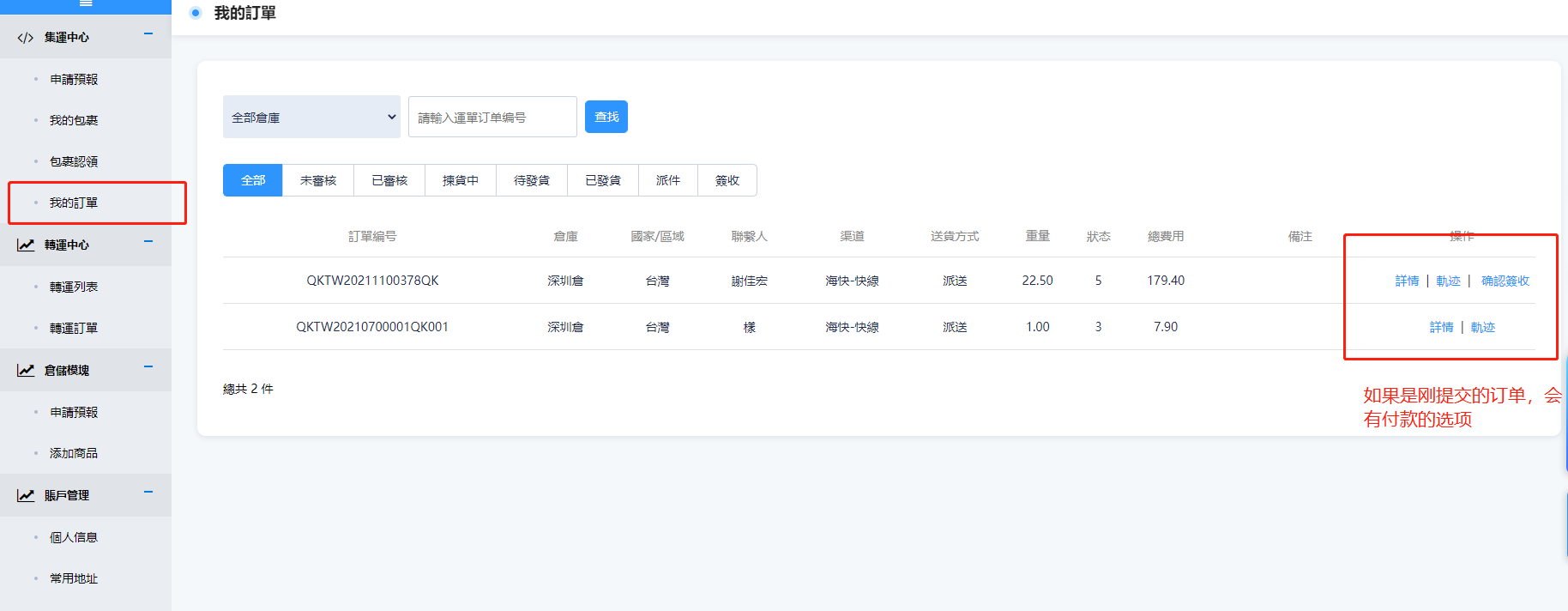This screenshot has height=611, width=1568.
Task: Open the 全部倉庫 warehouse dropdown
Action: 311,118
